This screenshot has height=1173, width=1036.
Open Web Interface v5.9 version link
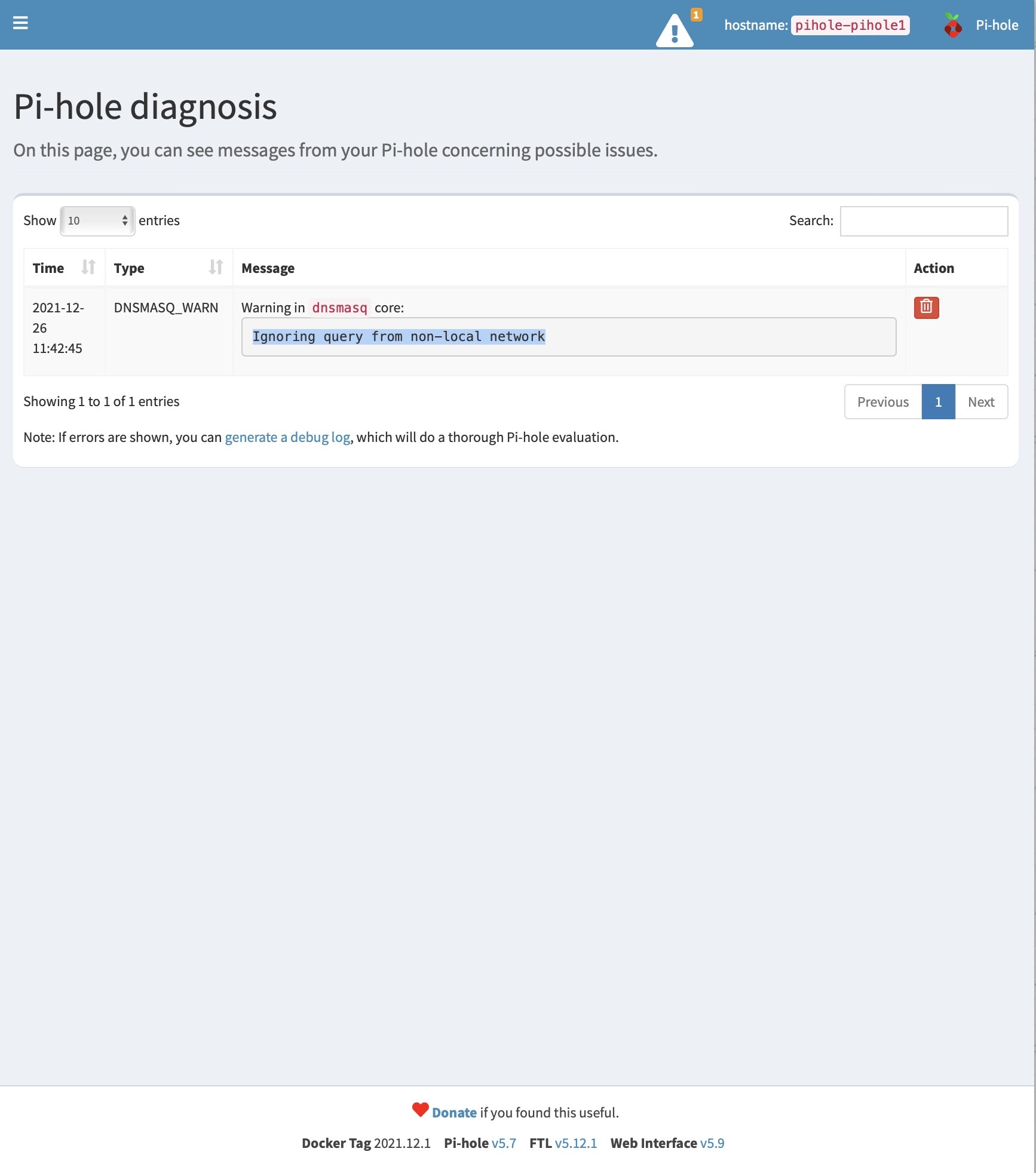(x=712, y=1143)
